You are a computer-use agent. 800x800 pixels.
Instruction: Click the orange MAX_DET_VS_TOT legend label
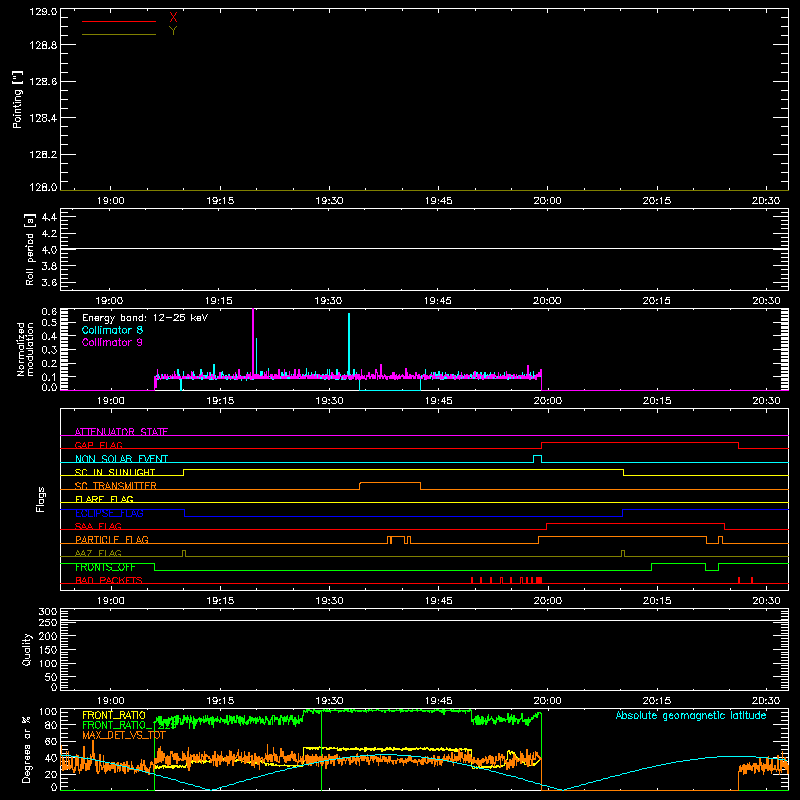(124, 735)
